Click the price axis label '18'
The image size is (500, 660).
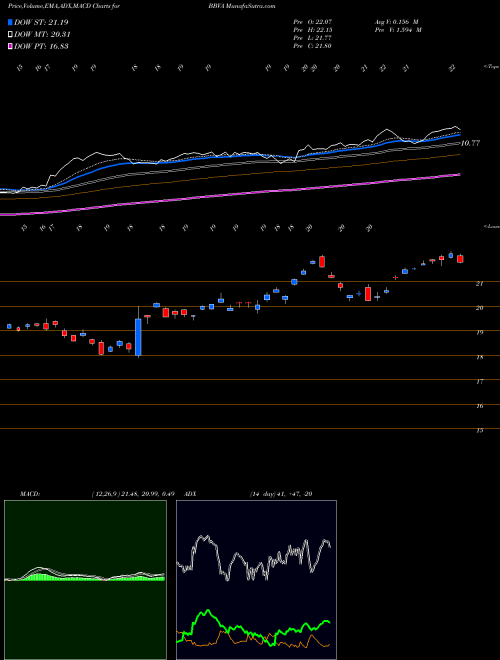click(479, 357)
